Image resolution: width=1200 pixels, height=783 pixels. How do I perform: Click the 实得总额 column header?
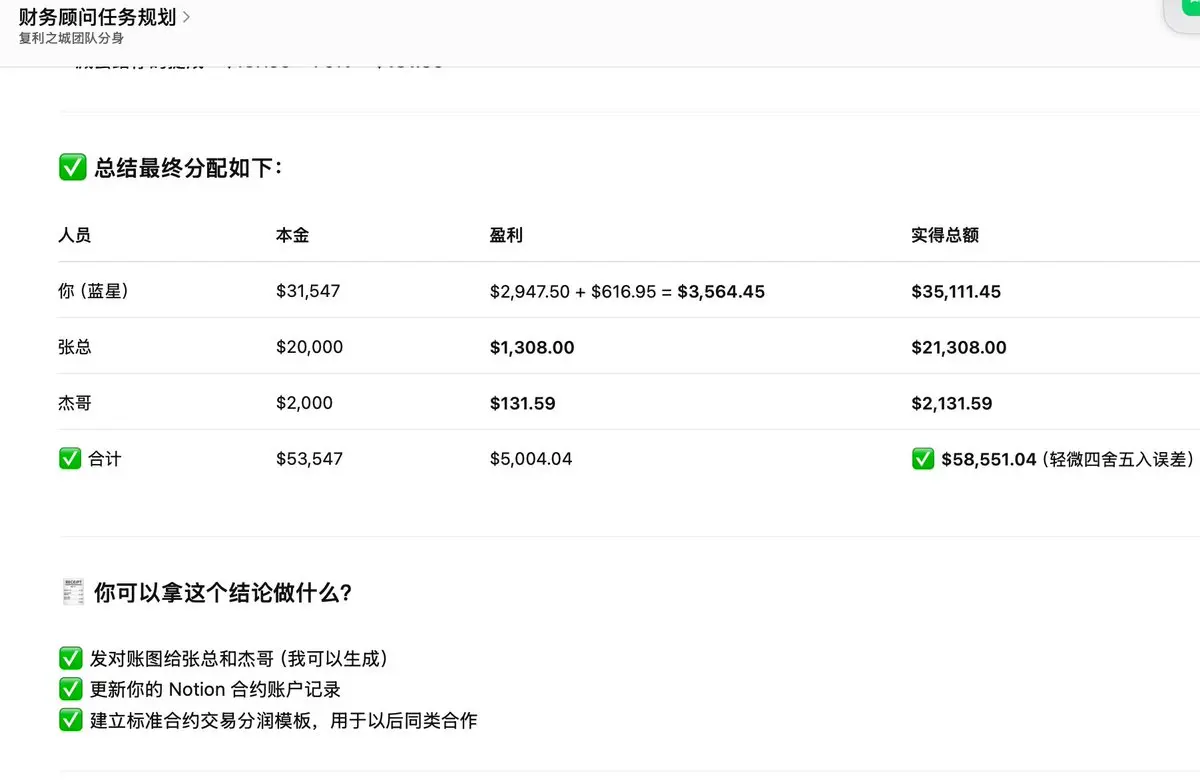[945, 236]
